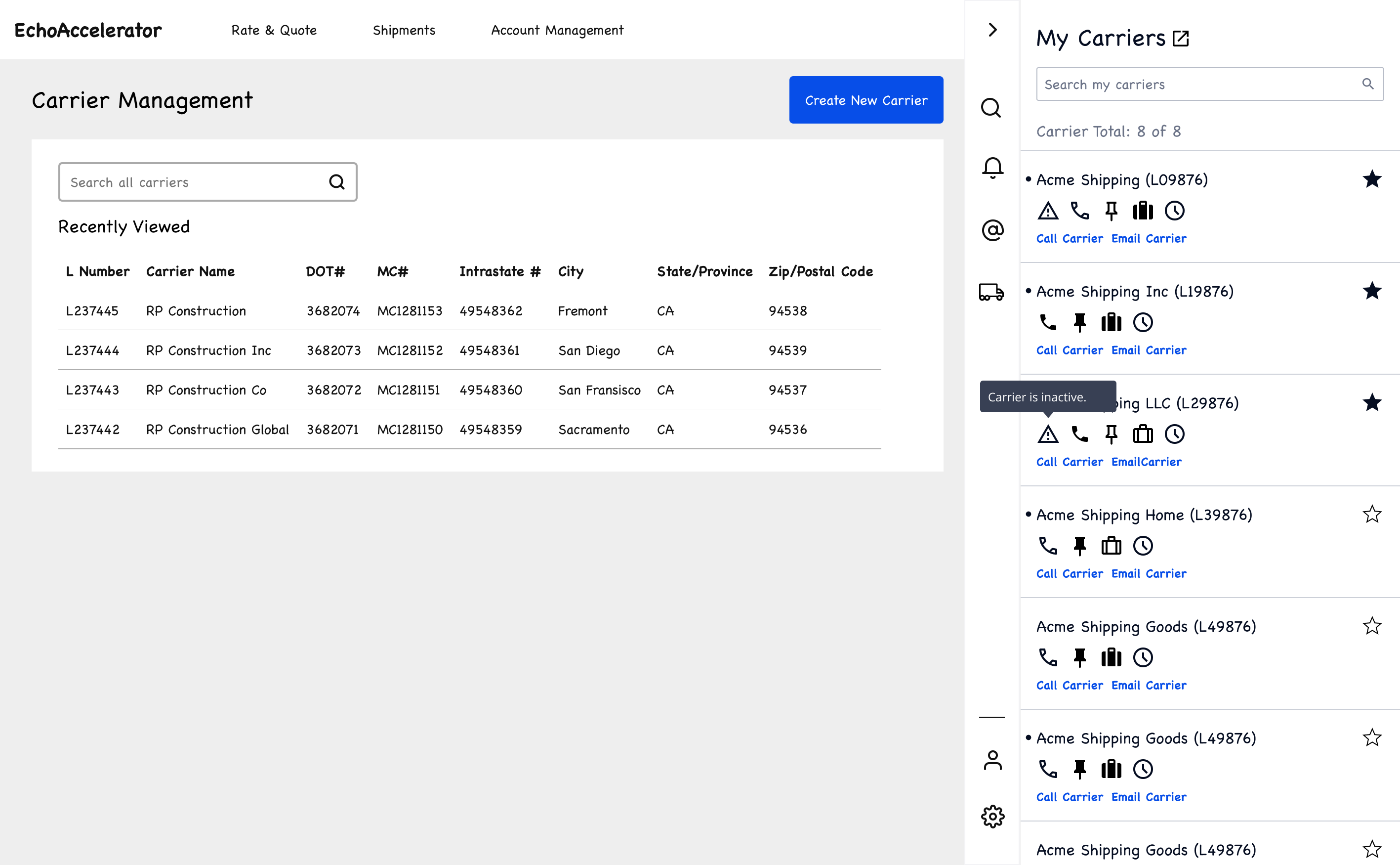Click briefcase icon under Acme Shipping Home (L39876)
Screen dimensions: 1400x865
coord(1111,546)
